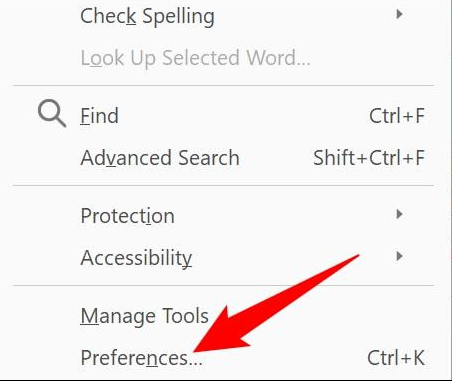This screenshot has width=452, height=382.
Task: Click the separator line above Manage Tools
Action: pos(223,285)
